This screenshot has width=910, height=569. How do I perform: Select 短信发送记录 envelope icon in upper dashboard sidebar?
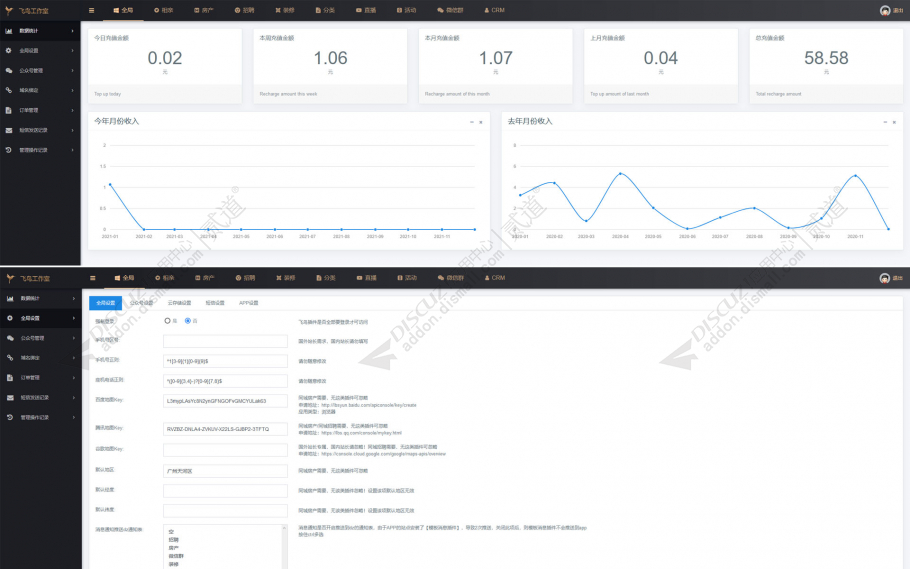[9, 130]
